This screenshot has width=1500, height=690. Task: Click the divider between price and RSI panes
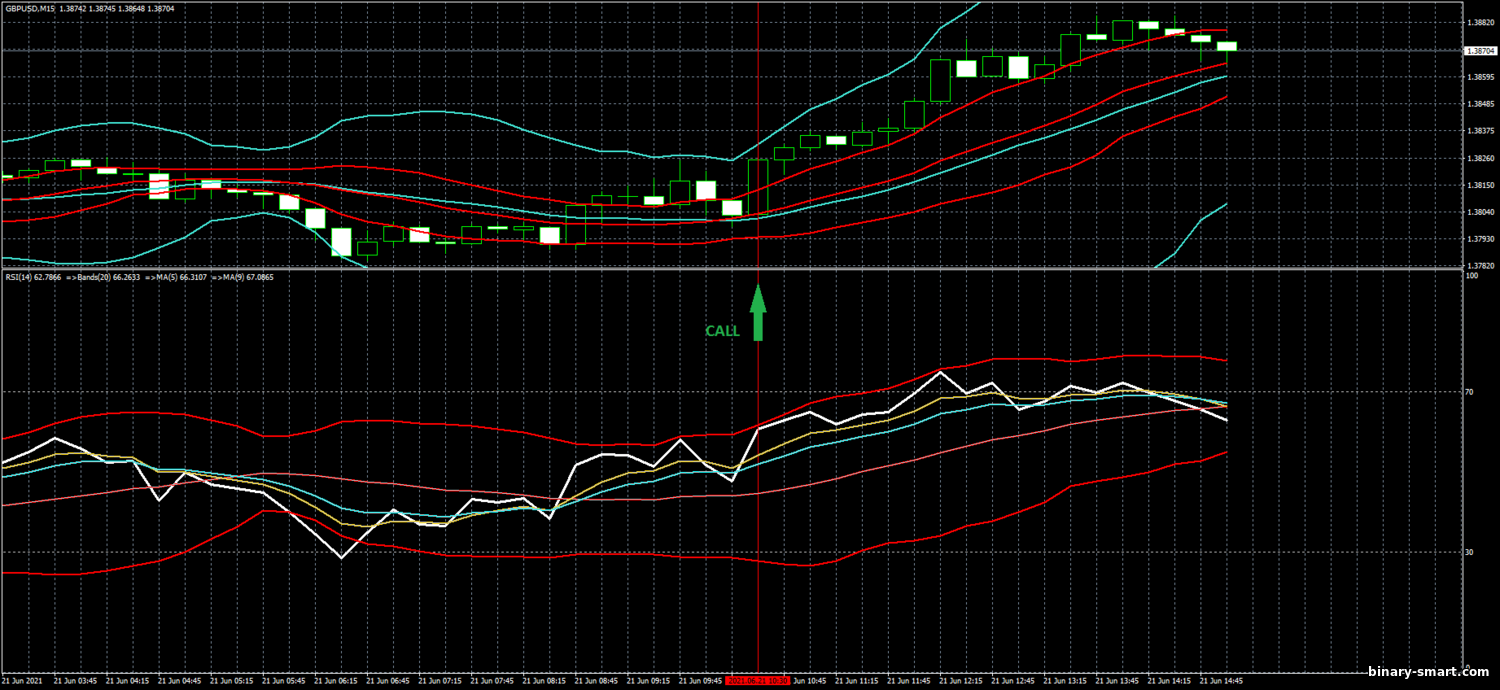point(731,268)
